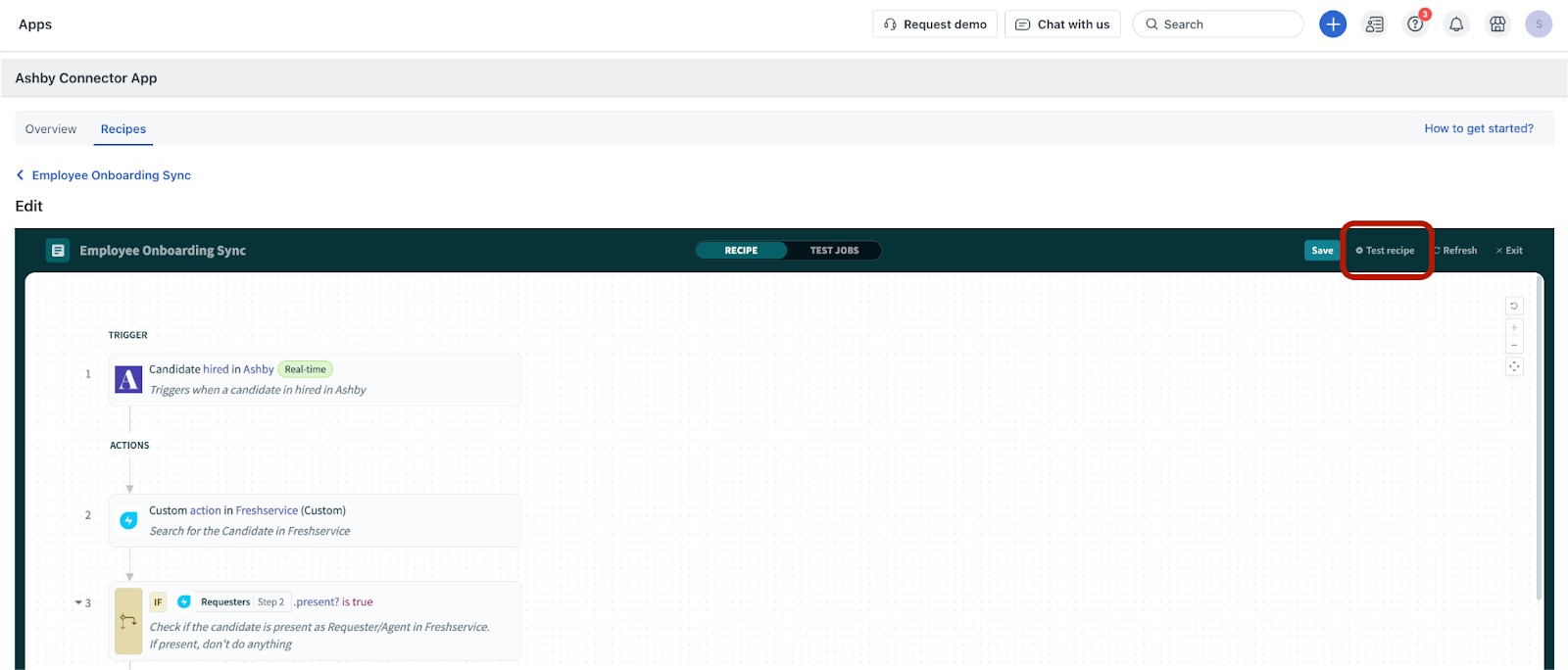
Task: Click the 'action' link in step 2
Action: pos(205,510)
